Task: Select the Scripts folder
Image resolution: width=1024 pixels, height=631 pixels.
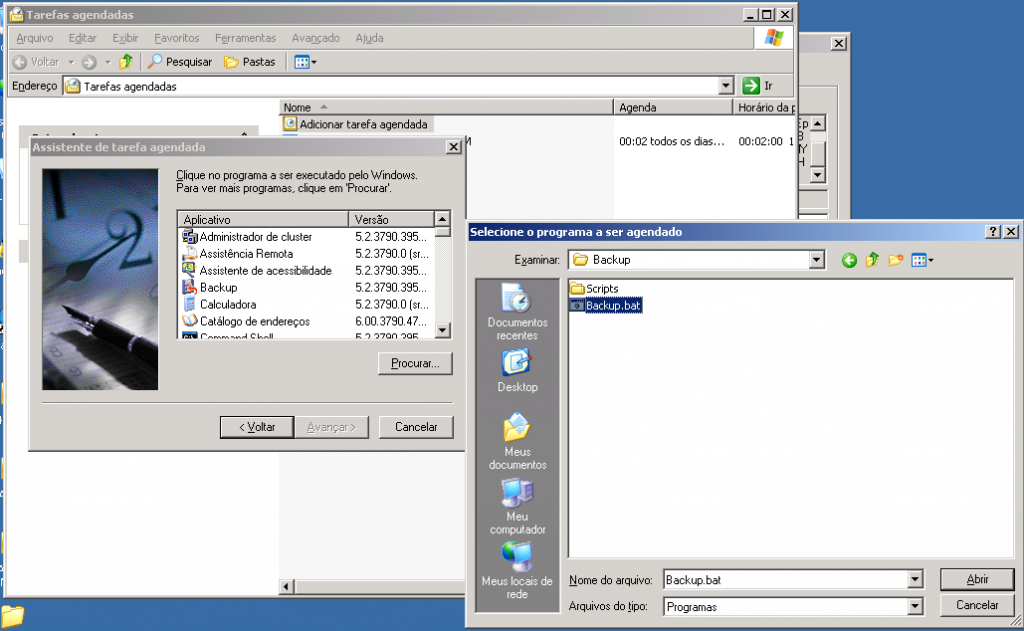Action: [594, 288]
